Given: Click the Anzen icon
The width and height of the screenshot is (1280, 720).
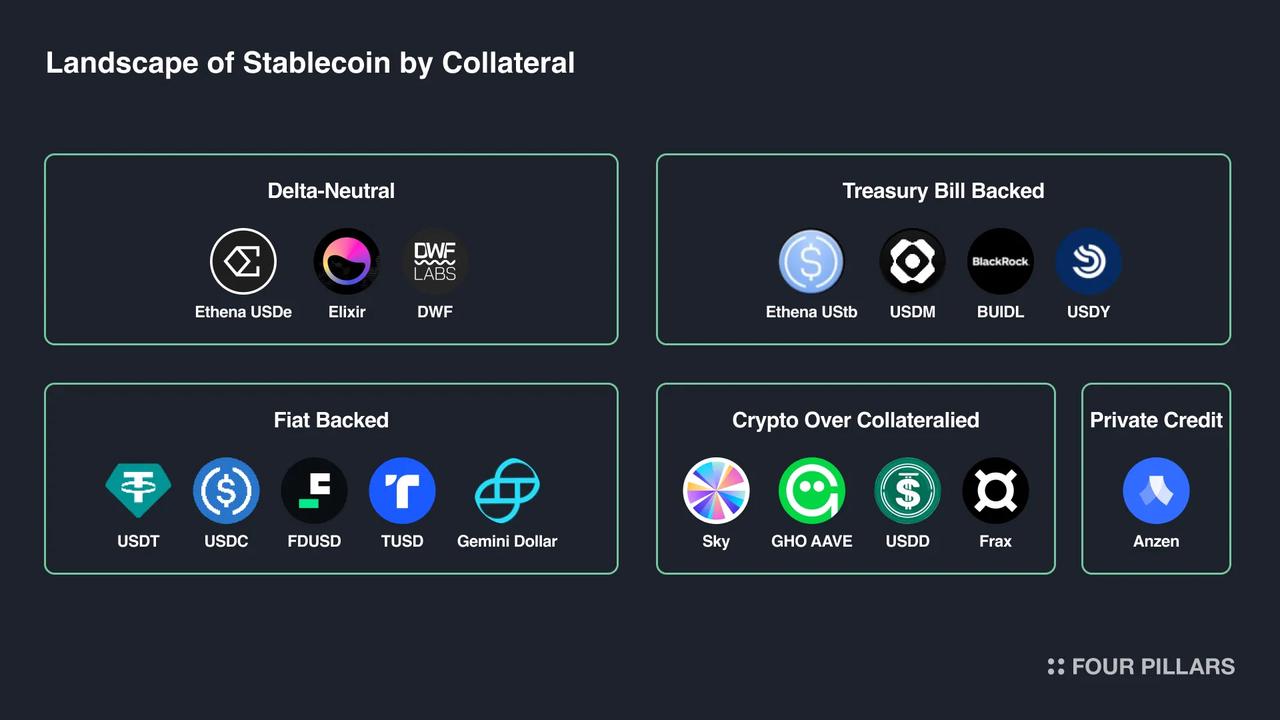Looking at the screenshot, I should [1156, 491].
